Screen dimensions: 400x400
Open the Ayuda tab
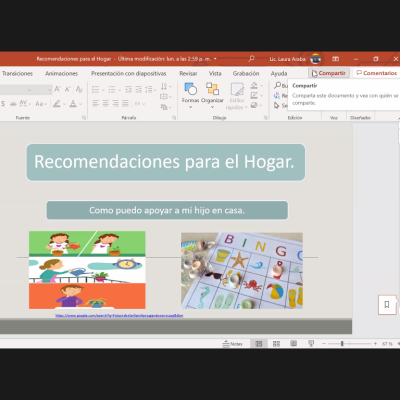pyautogui.click(x=279, y=73)
